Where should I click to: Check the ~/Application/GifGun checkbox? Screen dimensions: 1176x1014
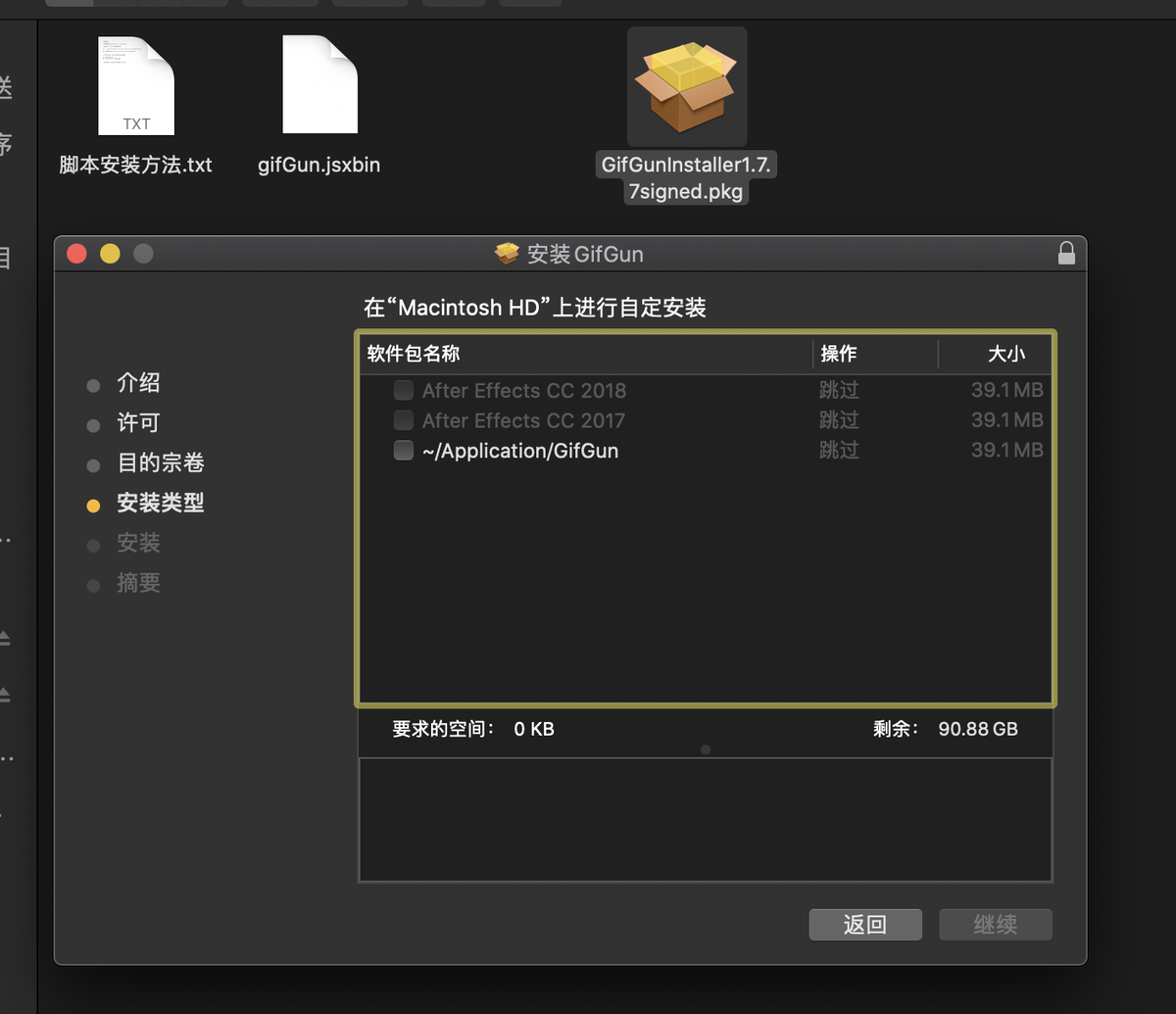coord(403,451)
